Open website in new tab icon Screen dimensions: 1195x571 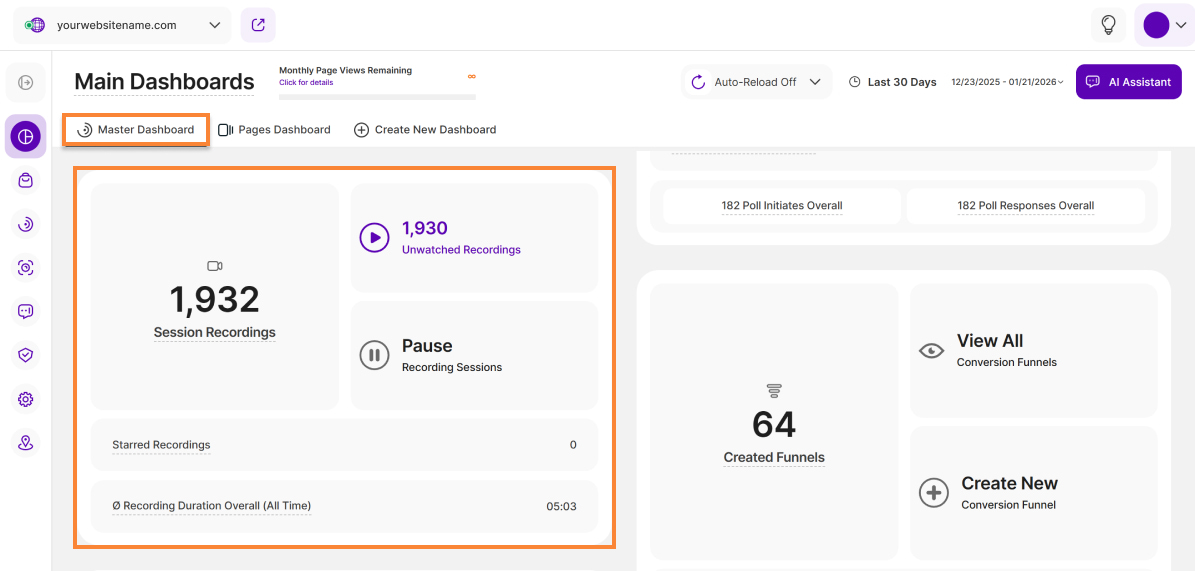[x=258, y=25]
